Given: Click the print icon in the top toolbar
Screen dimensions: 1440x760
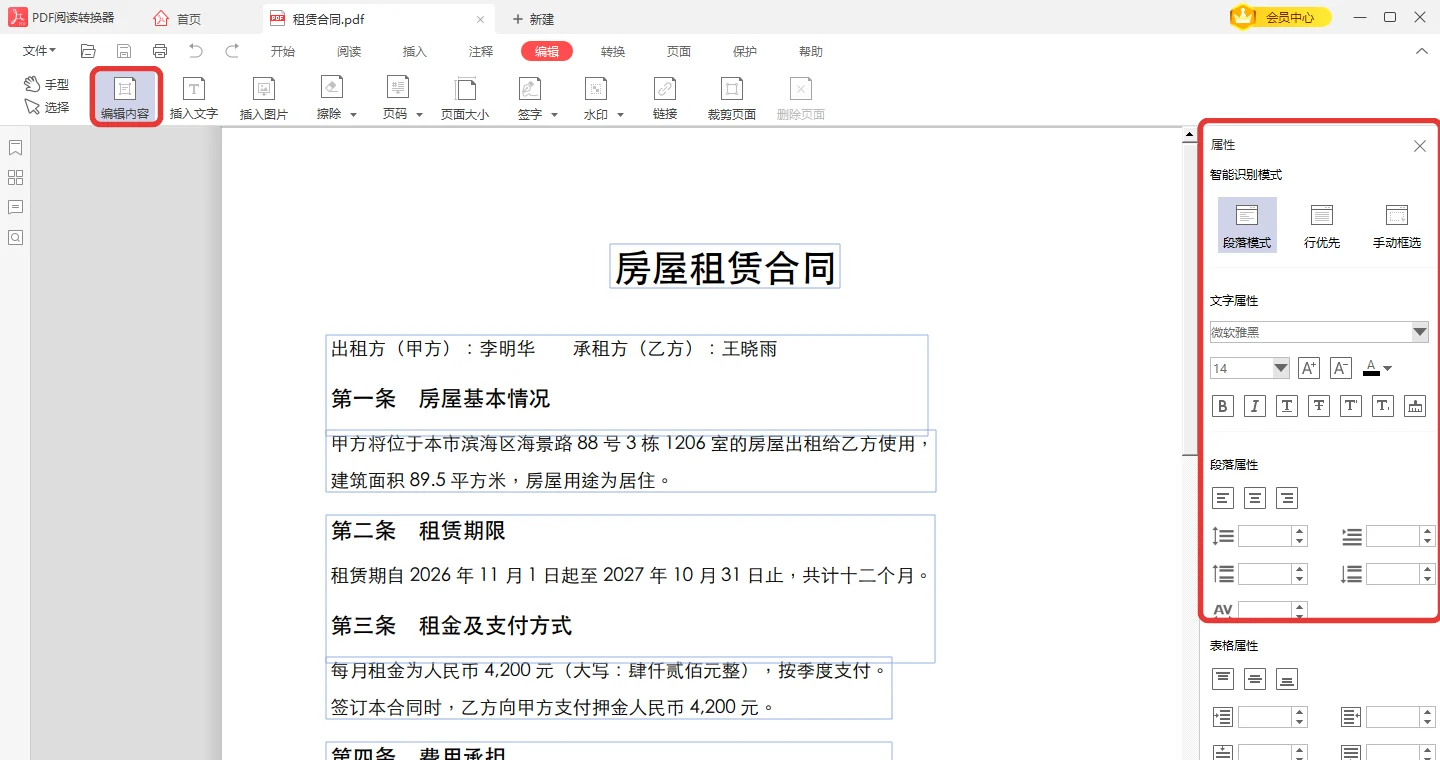Looking at the screenshot, I should pos(160,51).
